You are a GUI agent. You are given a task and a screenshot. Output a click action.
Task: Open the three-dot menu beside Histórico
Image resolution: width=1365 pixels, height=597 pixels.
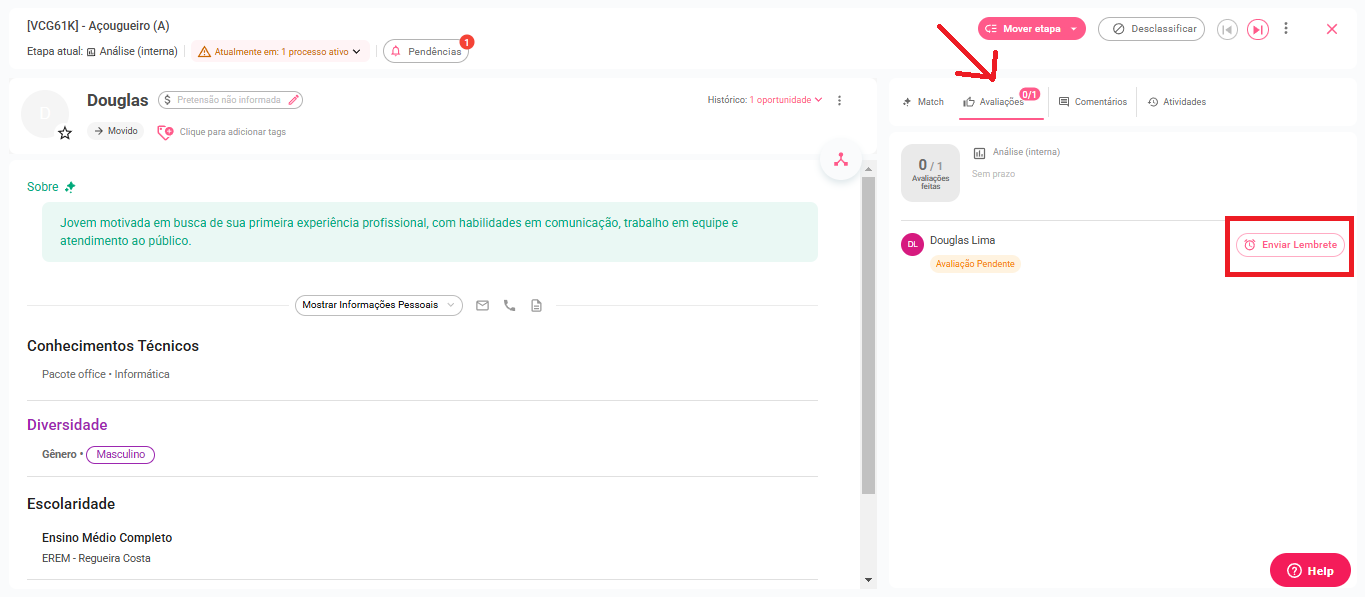[839, 100]
